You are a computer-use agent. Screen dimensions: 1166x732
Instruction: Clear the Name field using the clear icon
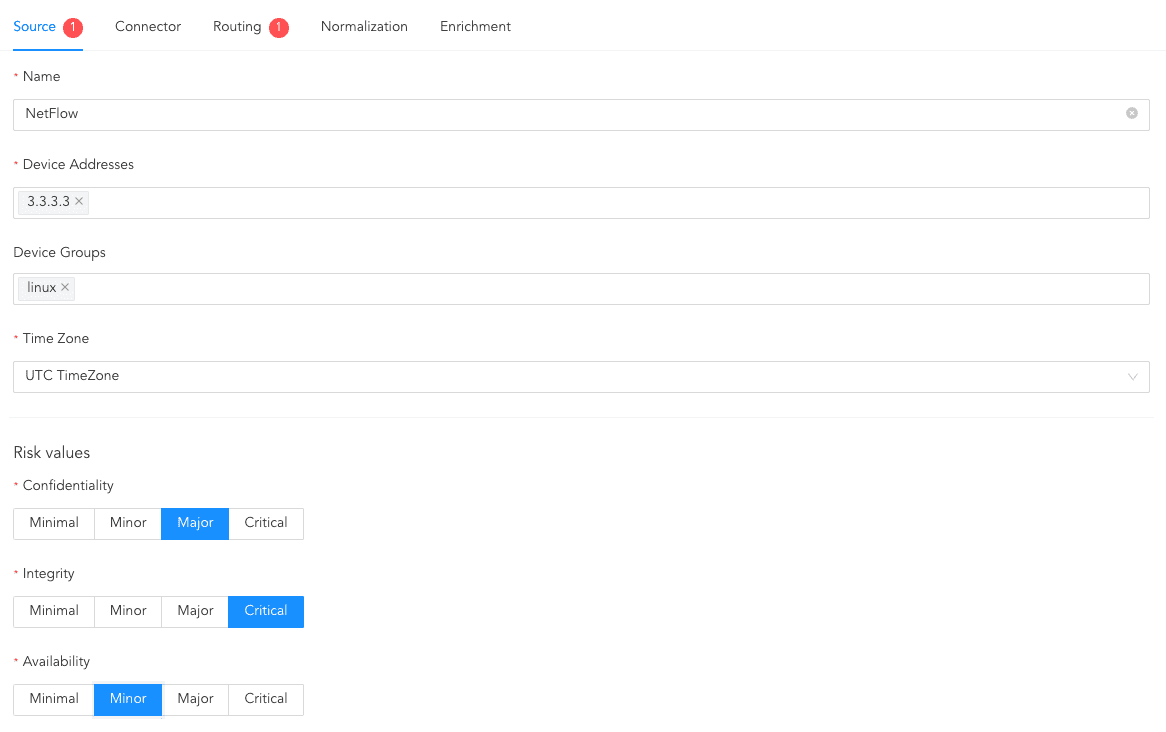(x=1132, y=114)
